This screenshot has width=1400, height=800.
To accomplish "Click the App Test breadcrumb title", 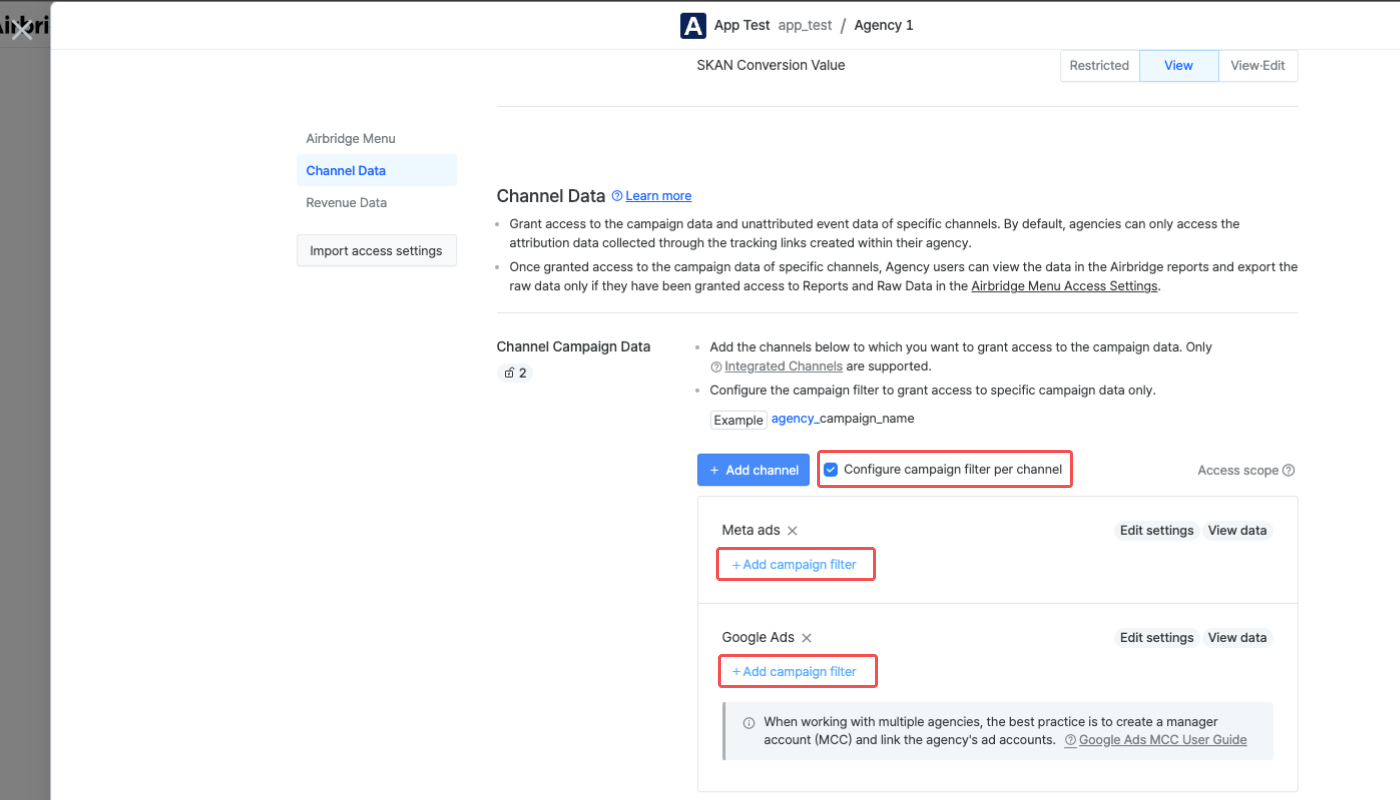I will (742, 25).
